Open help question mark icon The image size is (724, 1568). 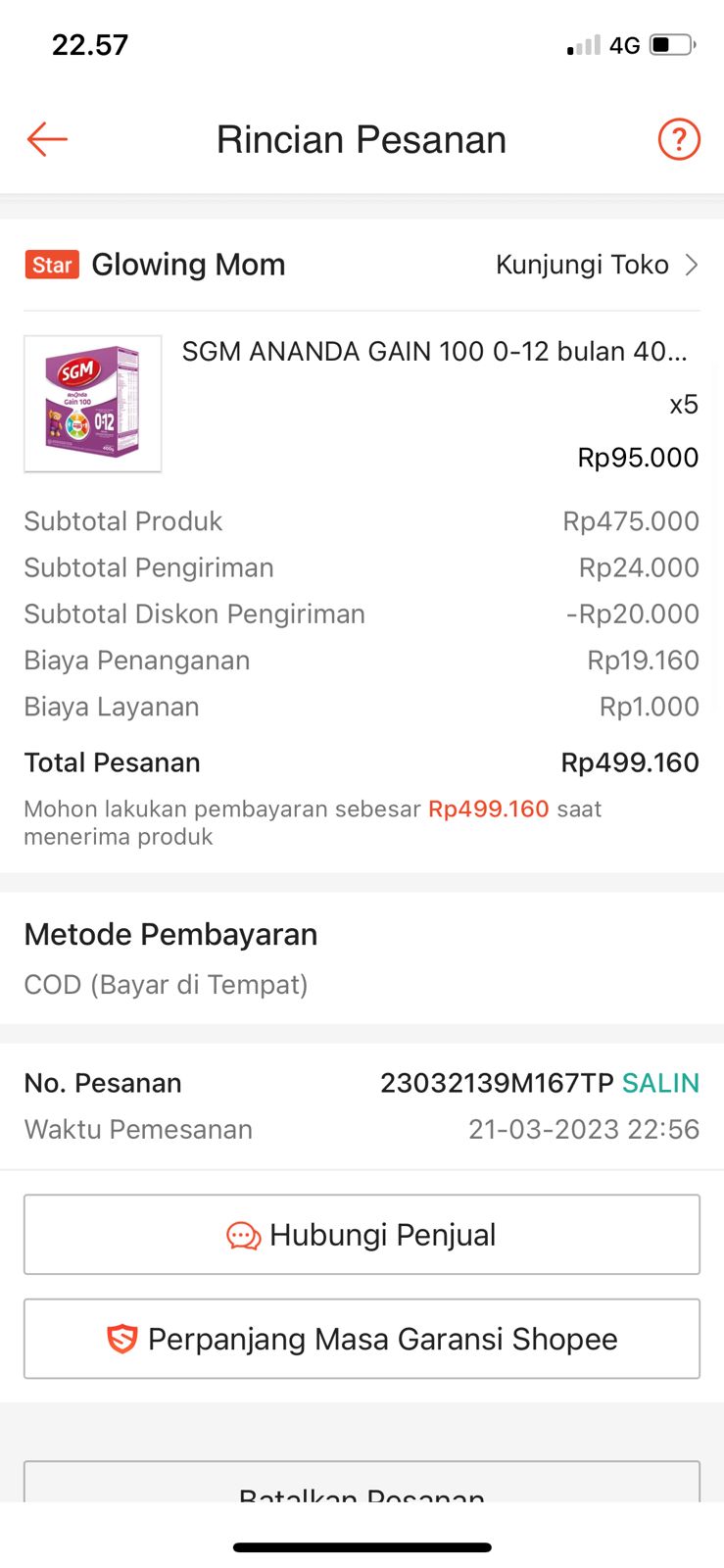pos(678,139)
